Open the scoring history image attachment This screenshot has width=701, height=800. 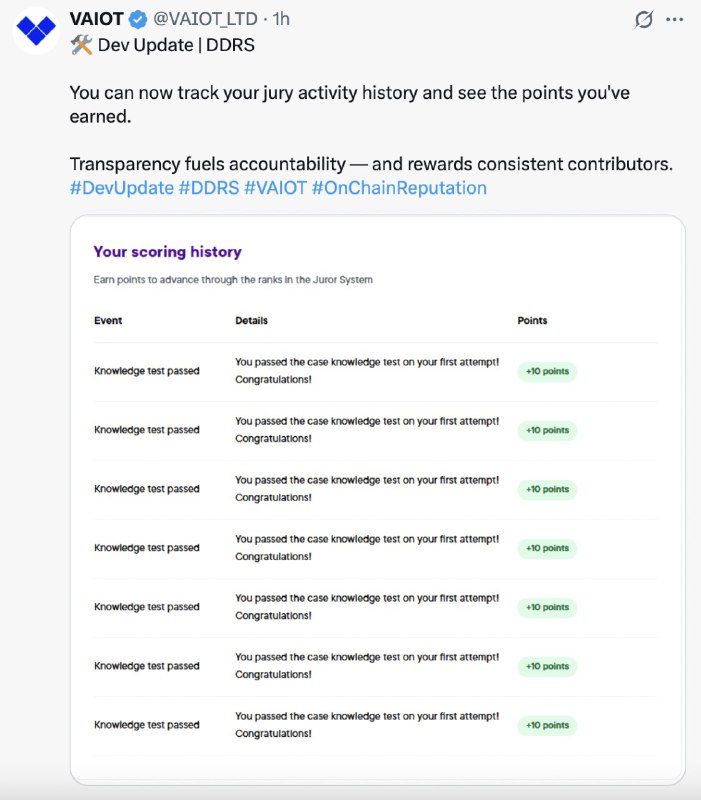(x=378, y=500)
